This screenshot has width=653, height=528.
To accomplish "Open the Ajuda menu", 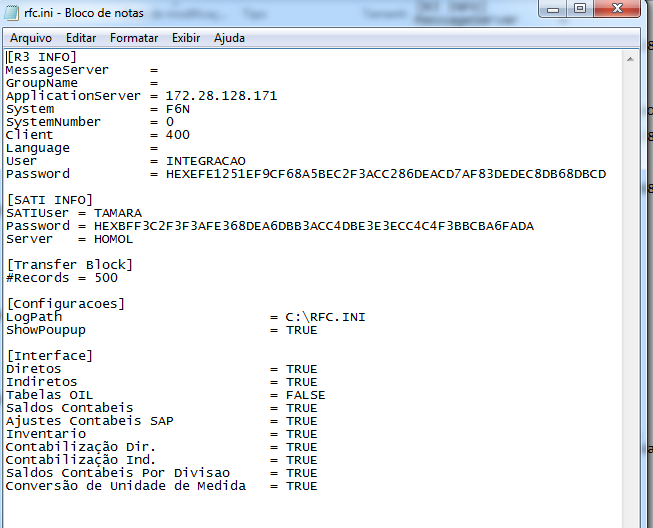I will coord(229,38).
